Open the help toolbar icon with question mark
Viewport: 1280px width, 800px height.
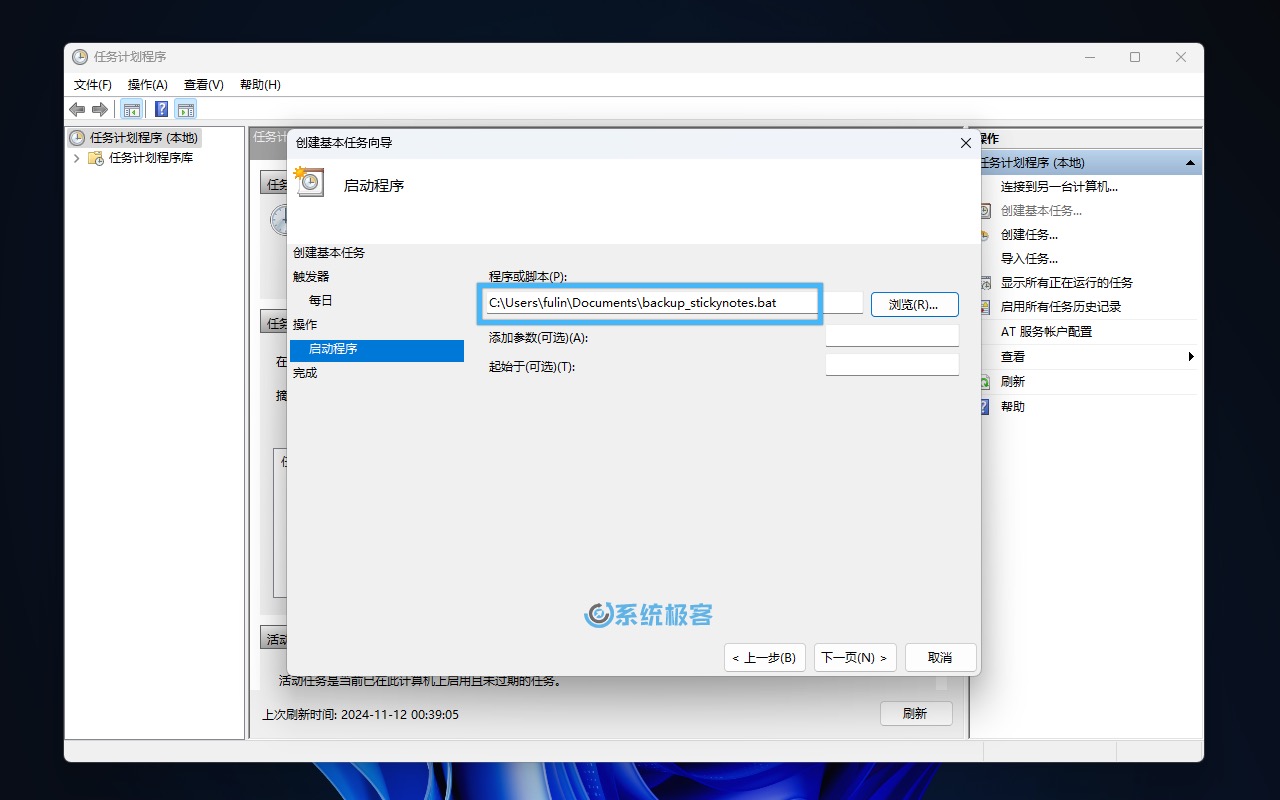(x=161, y=109)
